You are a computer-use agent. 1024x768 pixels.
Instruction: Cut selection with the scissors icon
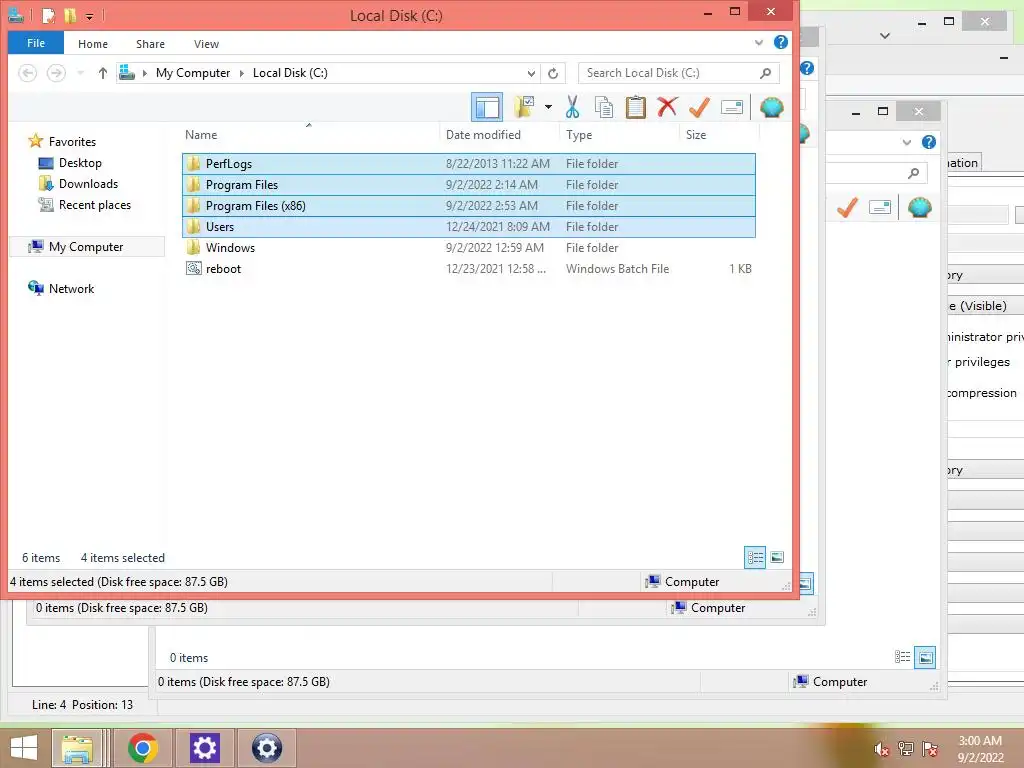tap(572, 107)
